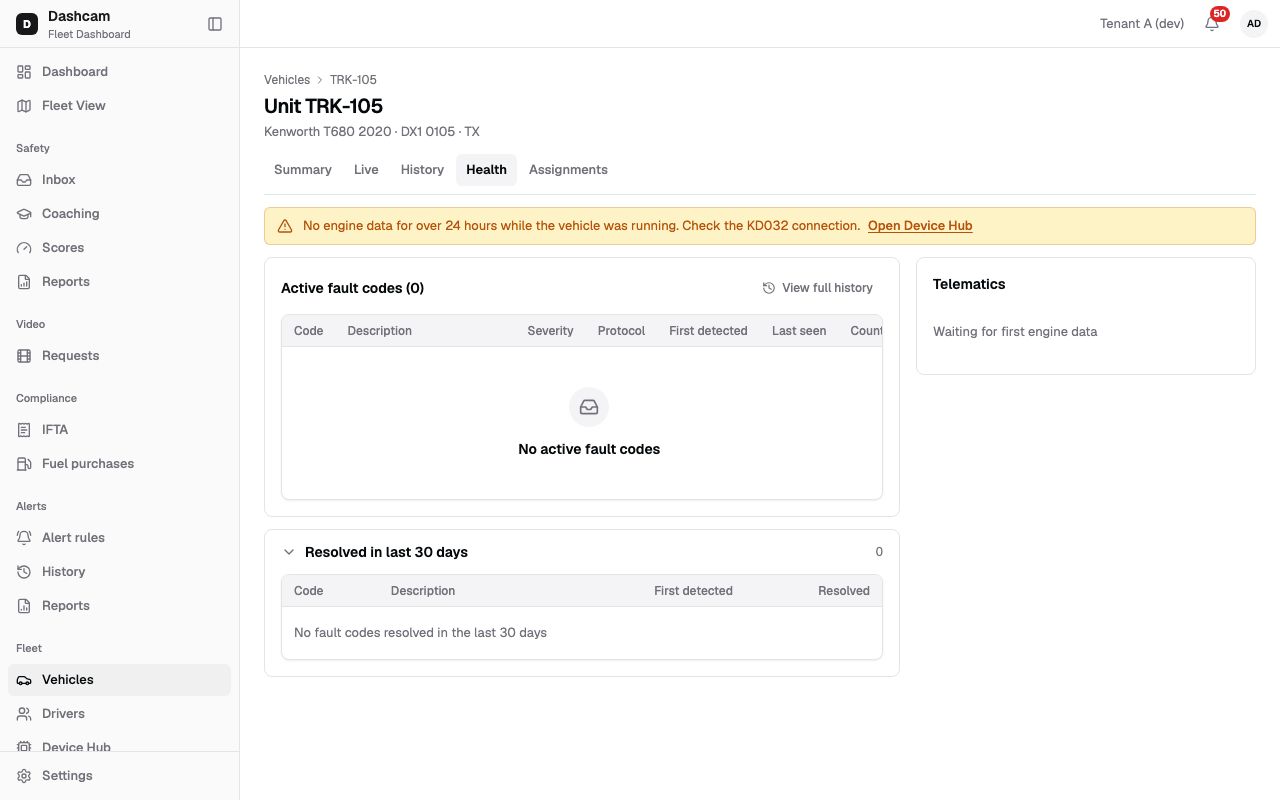Viewport: 1280px width, 800px height.
Task: Click the Dashcam logo icon
Action: pyautogui.click(x=27, y=24)
